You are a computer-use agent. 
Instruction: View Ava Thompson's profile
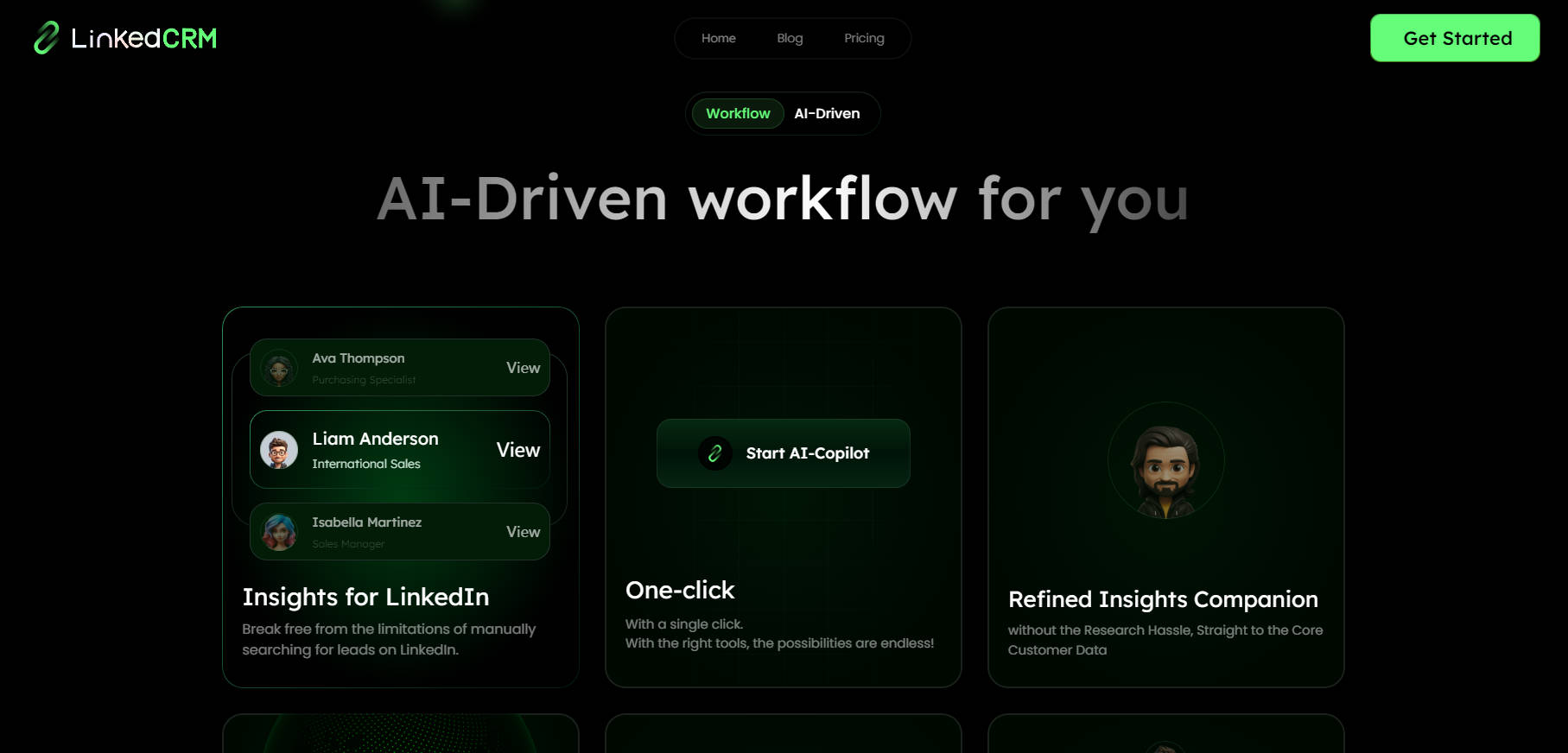523,368
